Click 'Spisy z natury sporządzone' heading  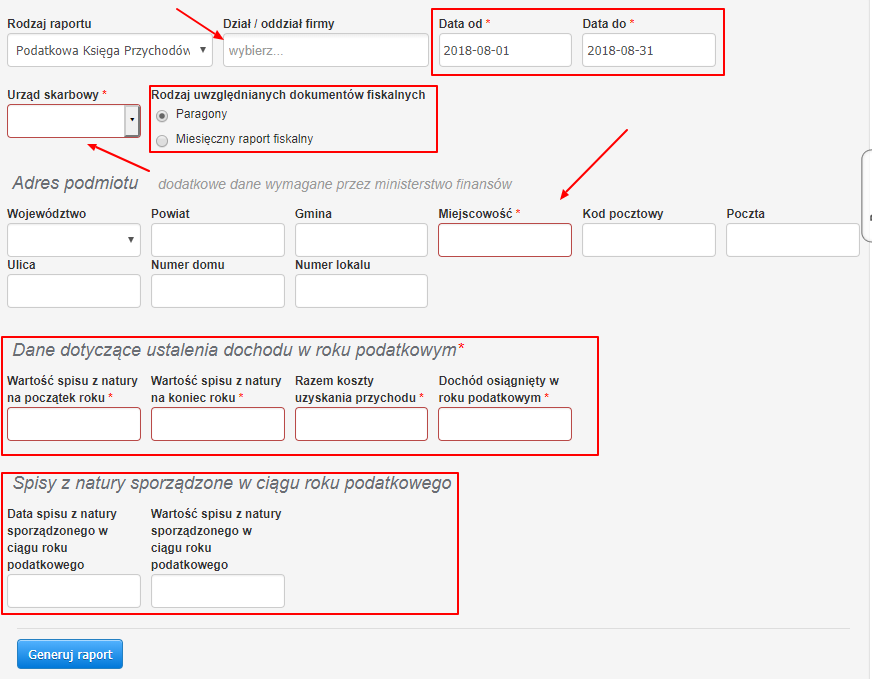pos(232,483)
